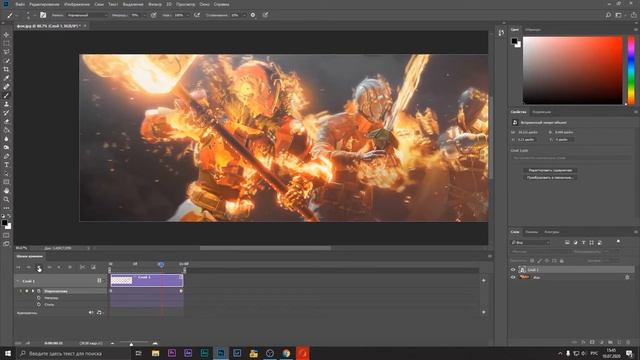This screenshot has width=640, height=360.
Task: Open the brush opacity dropdown arrow
Action: (144, 15)
